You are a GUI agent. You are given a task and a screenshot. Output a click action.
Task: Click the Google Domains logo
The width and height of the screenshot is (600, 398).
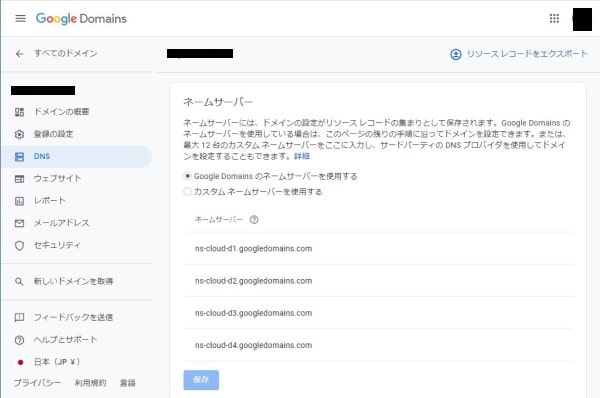(x=81, y=18)
